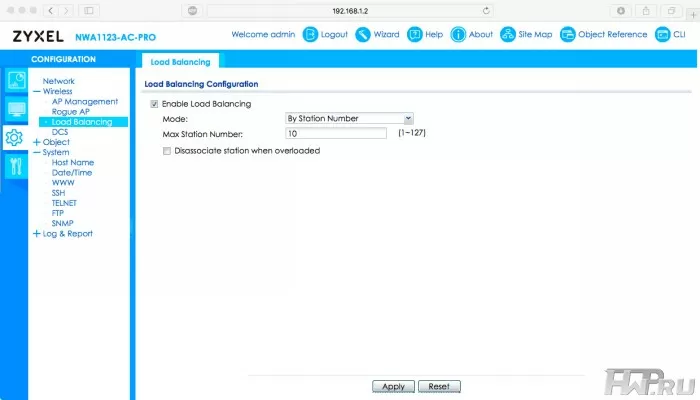The width and height of the screenshot is (700, 400).
Task: Open the Object Reference icon
Action: [x=567, y=34]
